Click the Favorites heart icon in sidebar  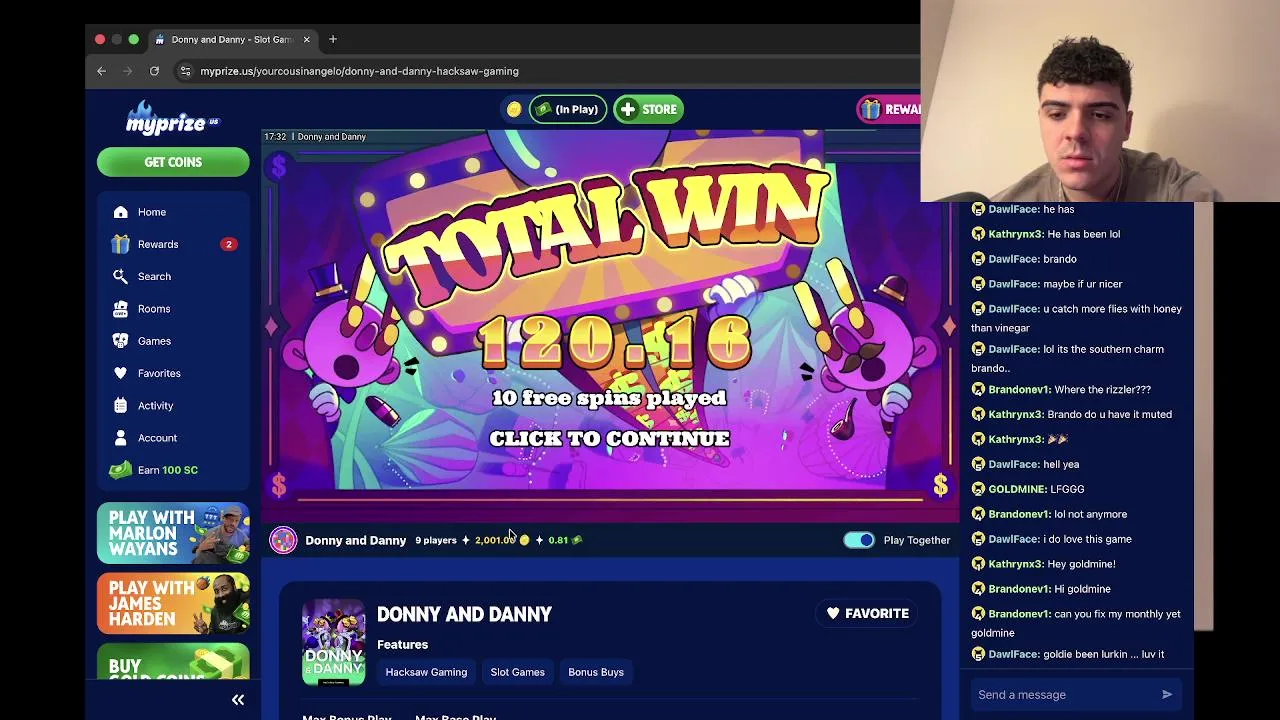coord(121,373)
